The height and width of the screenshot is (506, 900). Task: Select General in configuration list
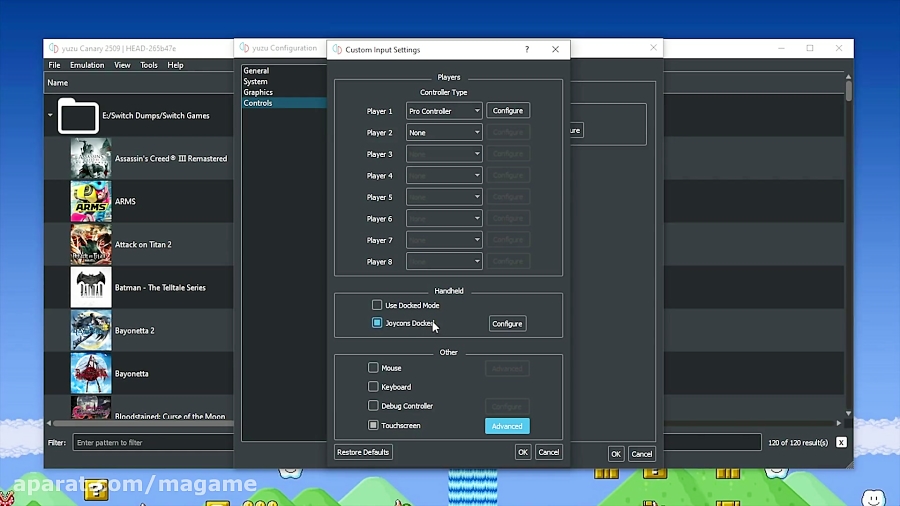(x=284, y=71)
